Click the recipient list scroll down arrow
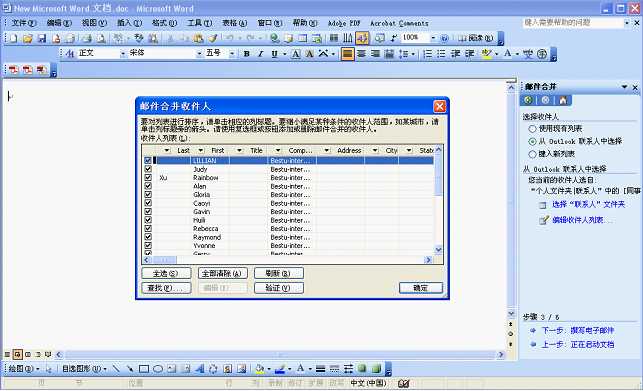This screenshot has height=391, width=643. pos(438,250)
